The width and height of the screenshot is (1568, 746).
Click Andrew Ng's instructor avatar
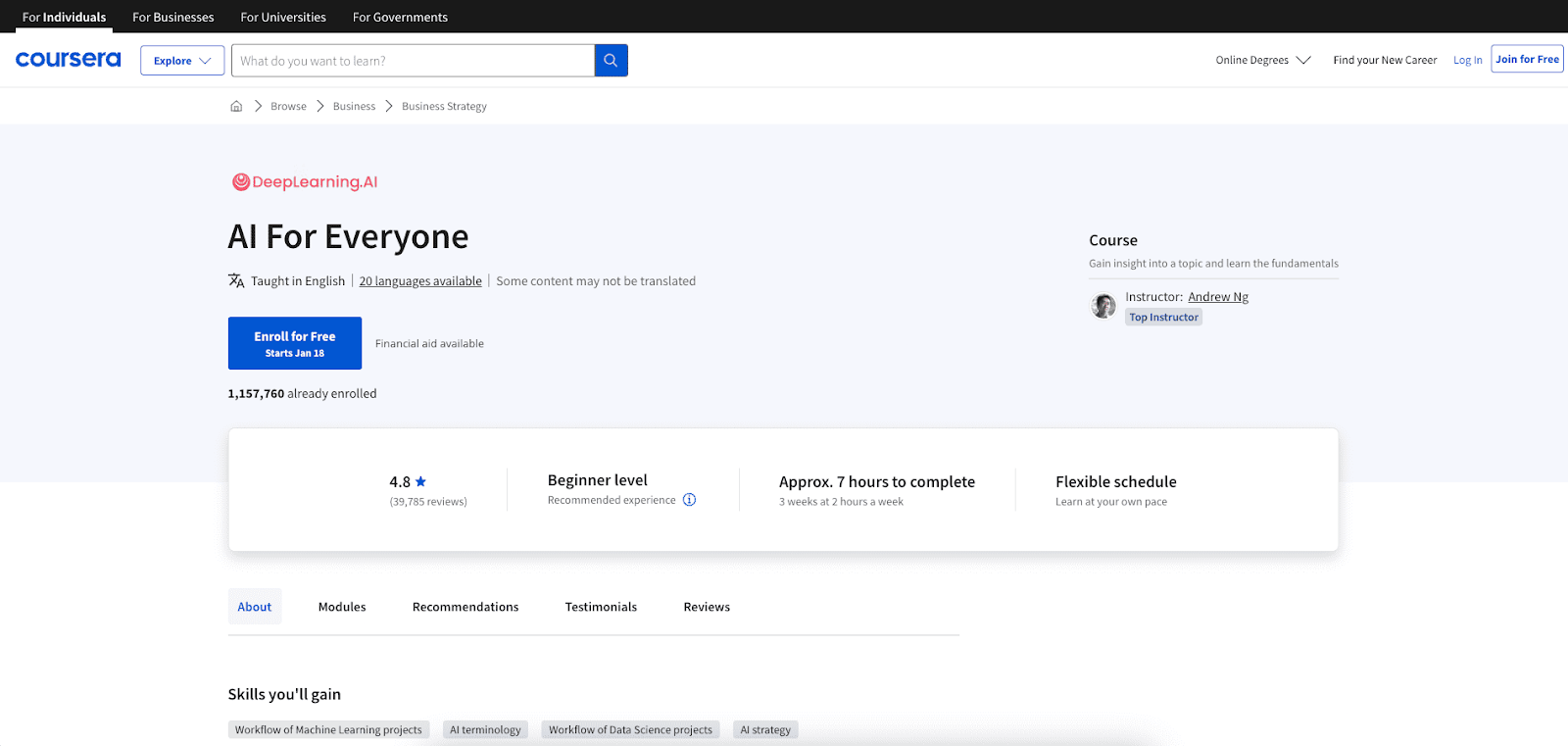pos(1103,306)
